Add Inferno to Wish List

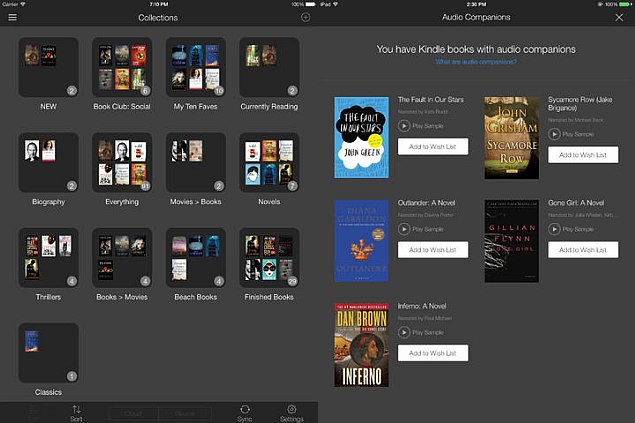[433, 353]
